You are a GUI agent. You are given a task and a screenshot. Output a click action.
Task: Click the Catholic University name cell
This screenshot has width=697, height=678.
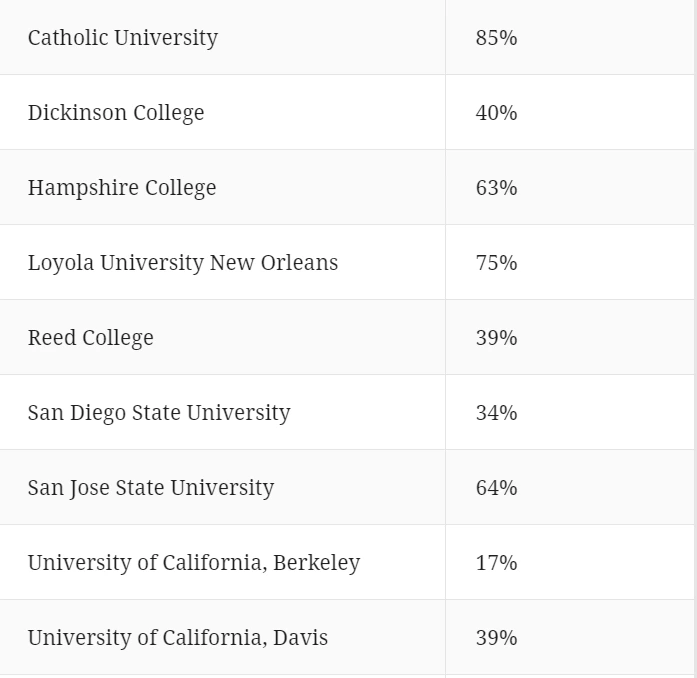point(123,38)
